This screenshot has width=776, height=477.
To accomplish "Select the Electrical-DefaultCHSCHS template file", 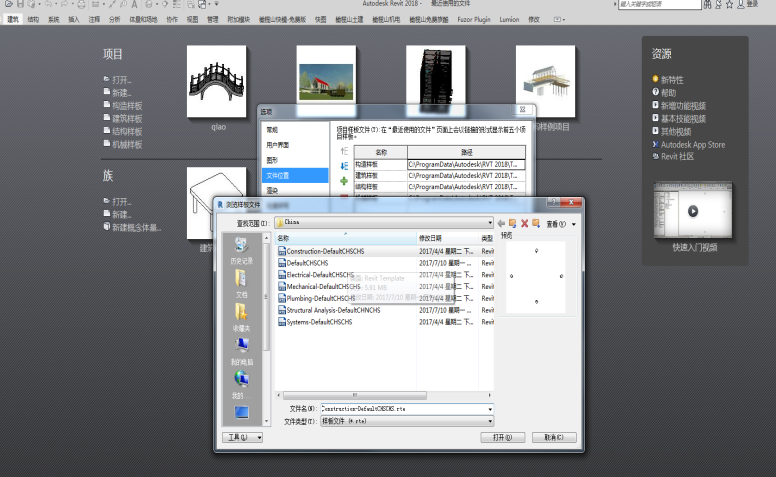I will point(316,275).
